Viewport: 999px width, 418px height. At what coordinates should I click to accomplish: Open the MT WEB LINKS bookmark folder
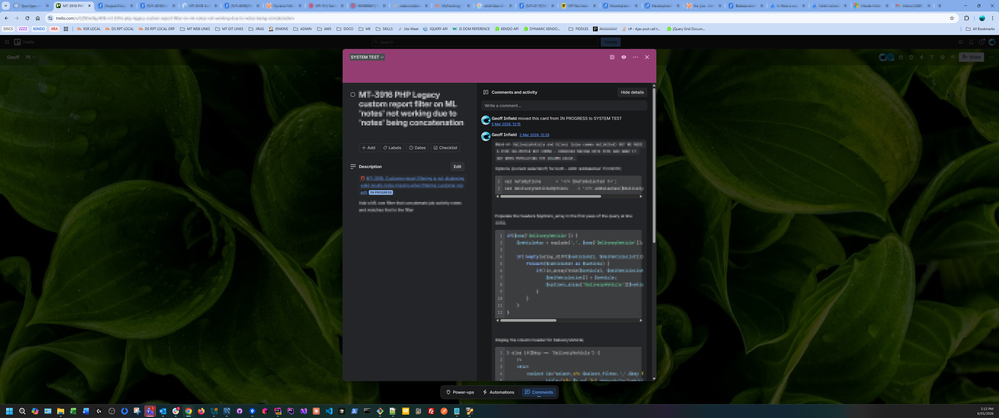click(197, 29)
